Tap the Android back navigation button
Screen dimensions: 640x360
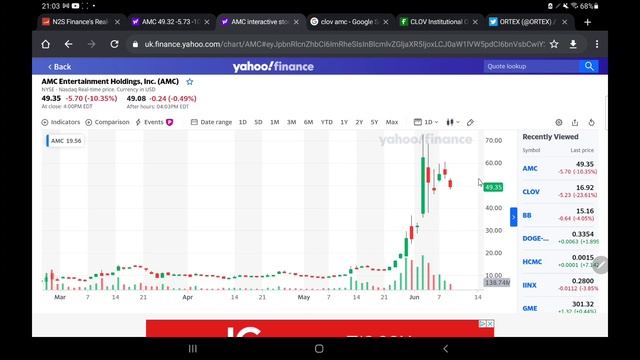tap(445, 349)
